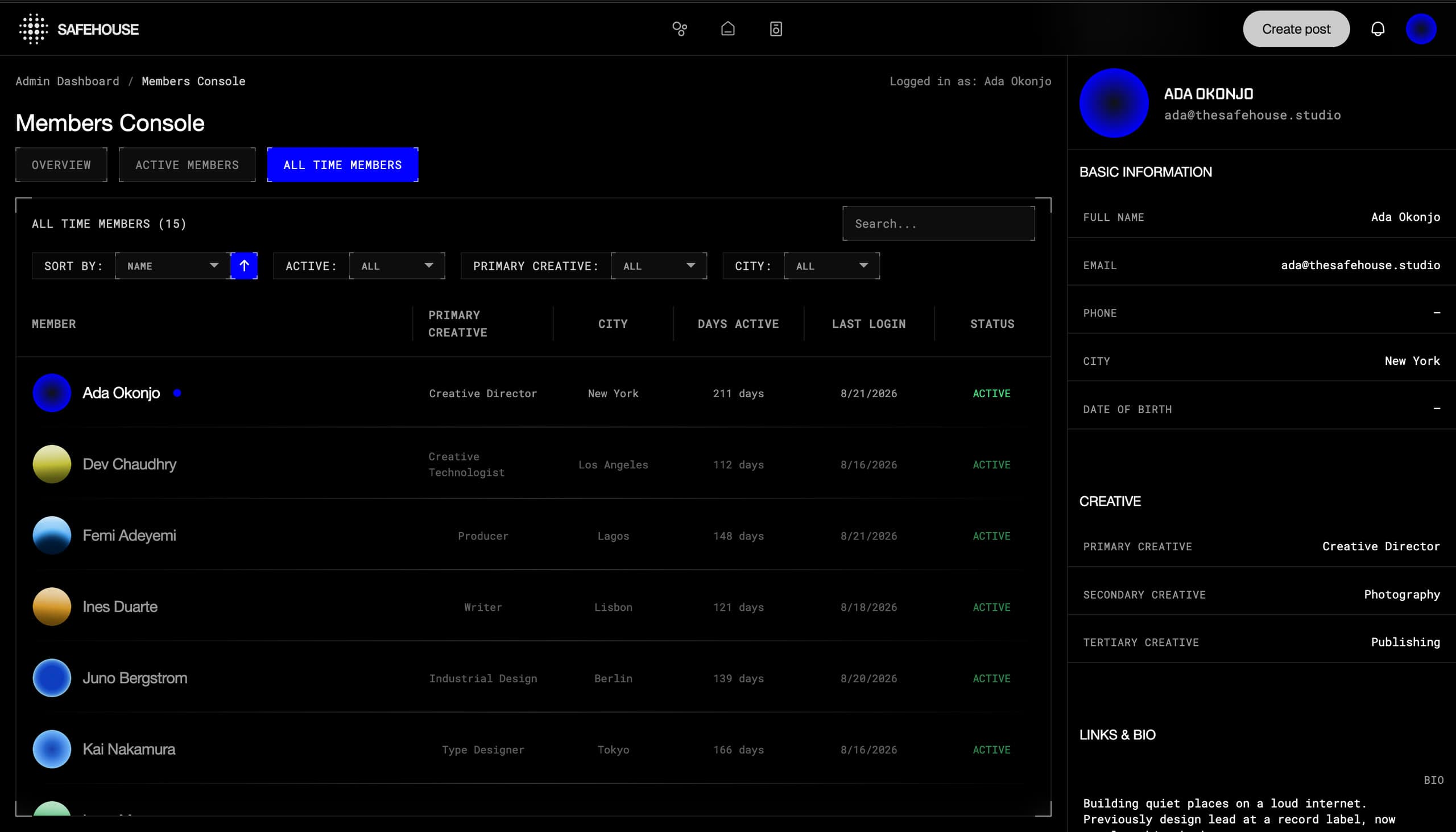Go to Admin Dashboard breadcrumb link
Screen dimensions: 1456x832
pos(67,81)
